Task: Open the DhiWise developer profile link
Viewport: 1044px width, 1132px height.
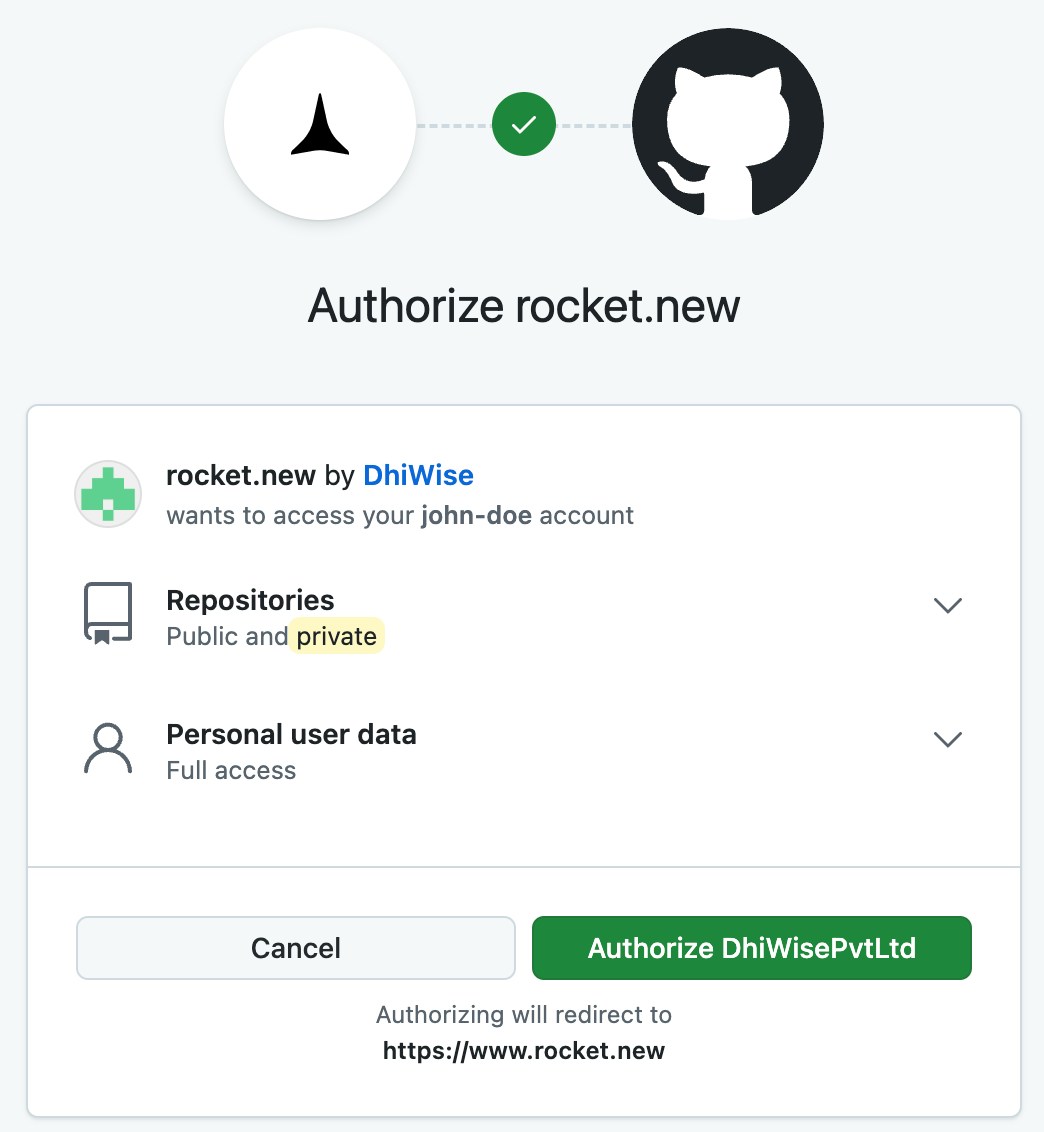Action: [x=418, y=475]
